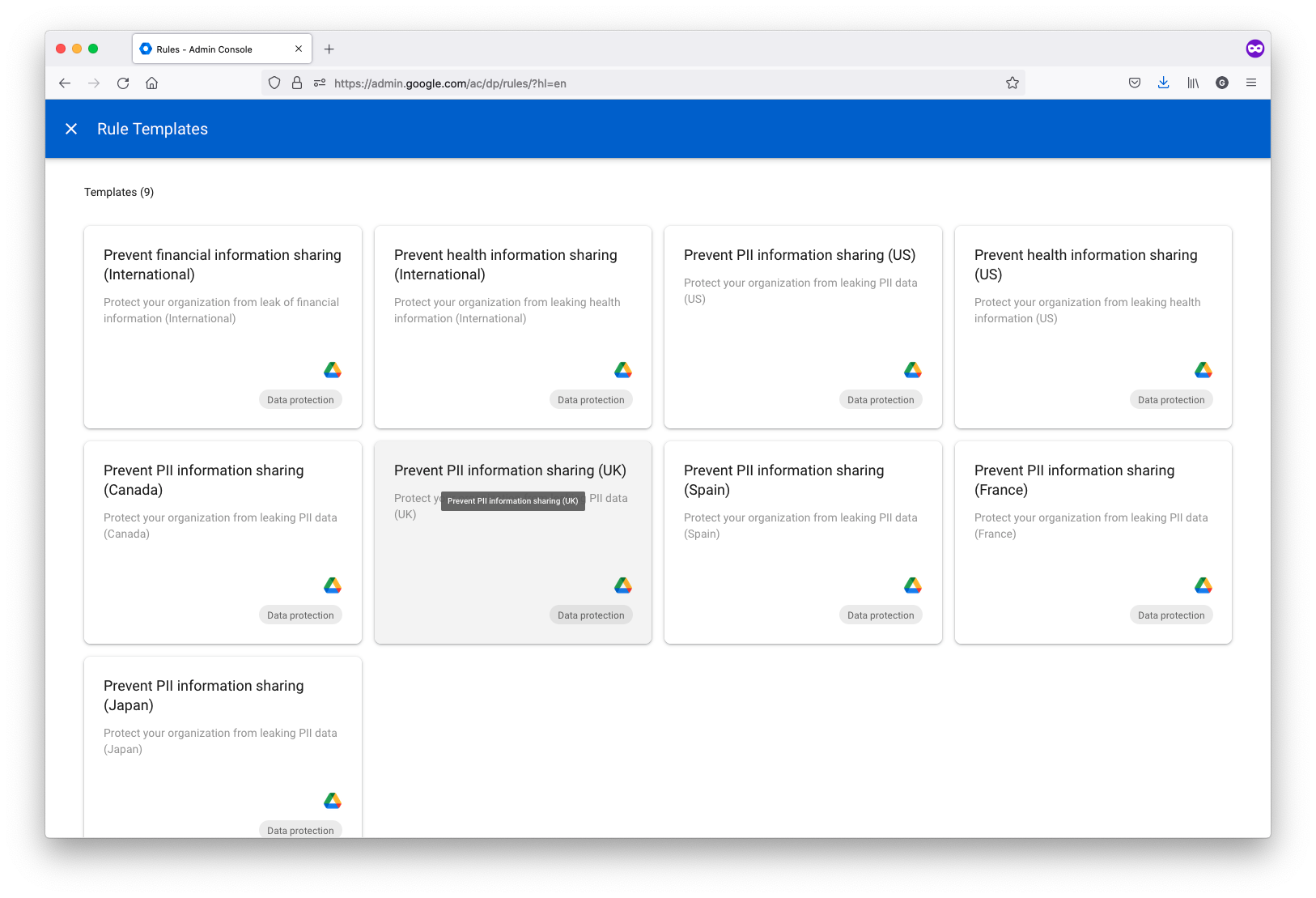Open Prevent PII information sharing (France) template
1316x898 pixels.
[1093, 543]
